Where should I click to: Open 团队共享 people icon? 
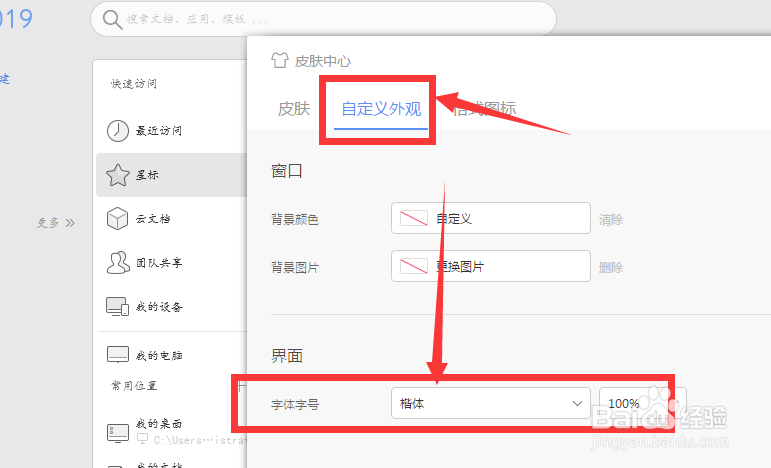pos(118,263)
